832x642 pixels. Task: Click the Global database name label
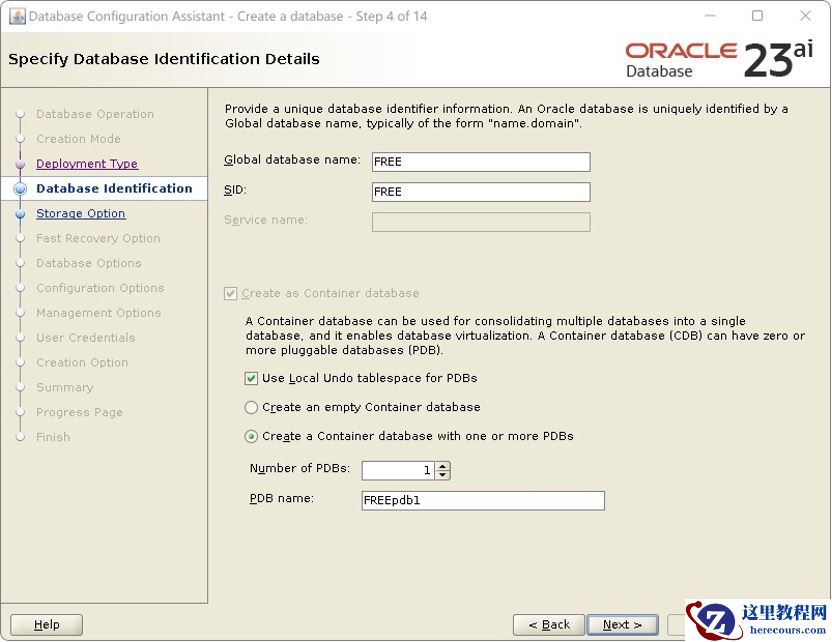tap(292, 160)
